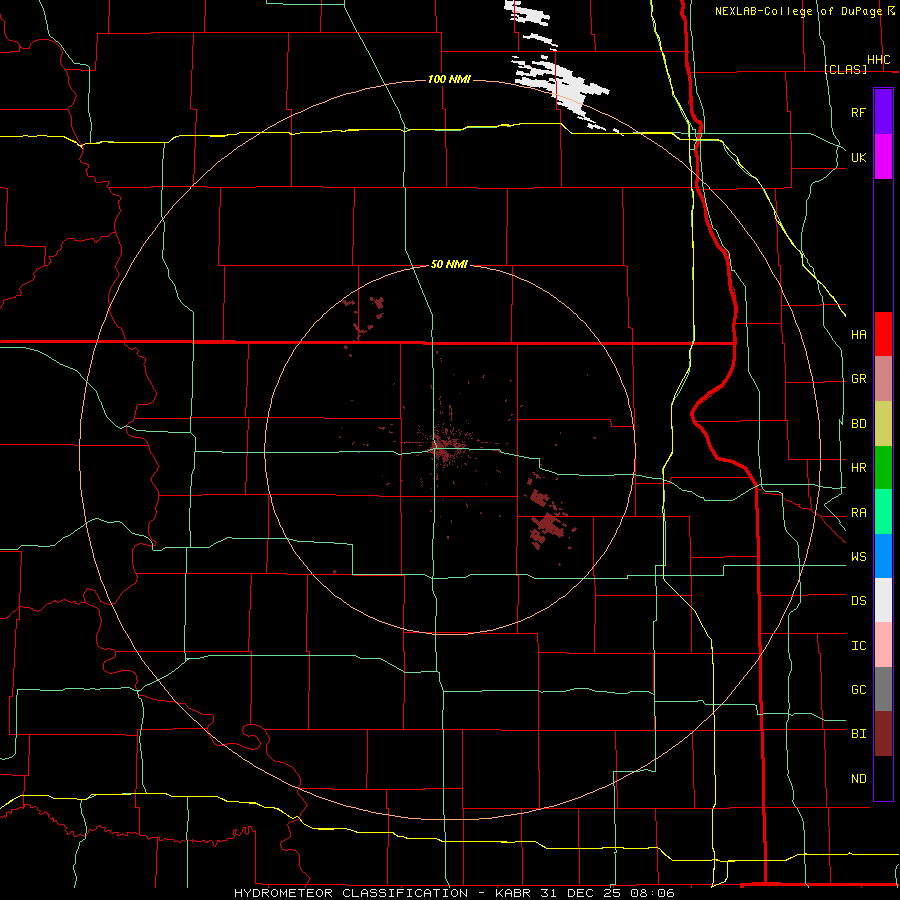The height and width of the screenshot is (900, 900).
Task: Click the dusty pink GR color swatch
Action: tap(883, 379)
